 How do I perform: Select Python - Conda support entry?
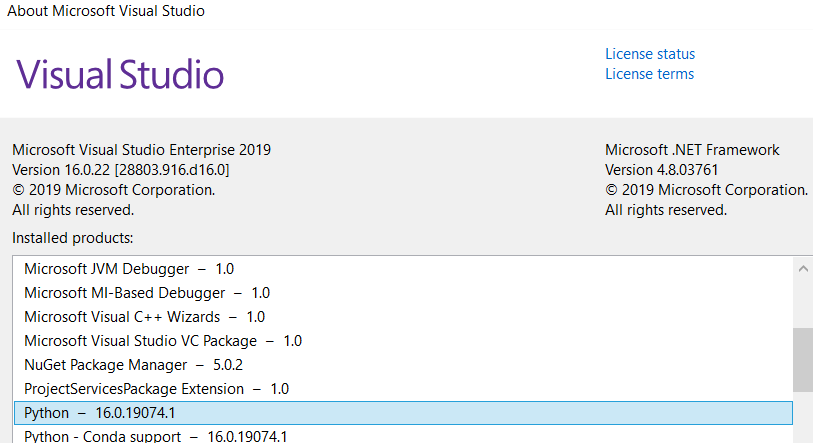click(403, 436)
